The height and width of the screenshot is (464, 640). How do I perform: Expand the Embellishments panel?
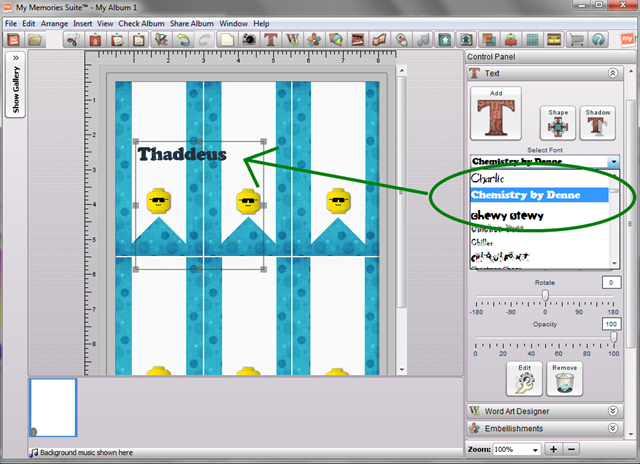(613, 428)
